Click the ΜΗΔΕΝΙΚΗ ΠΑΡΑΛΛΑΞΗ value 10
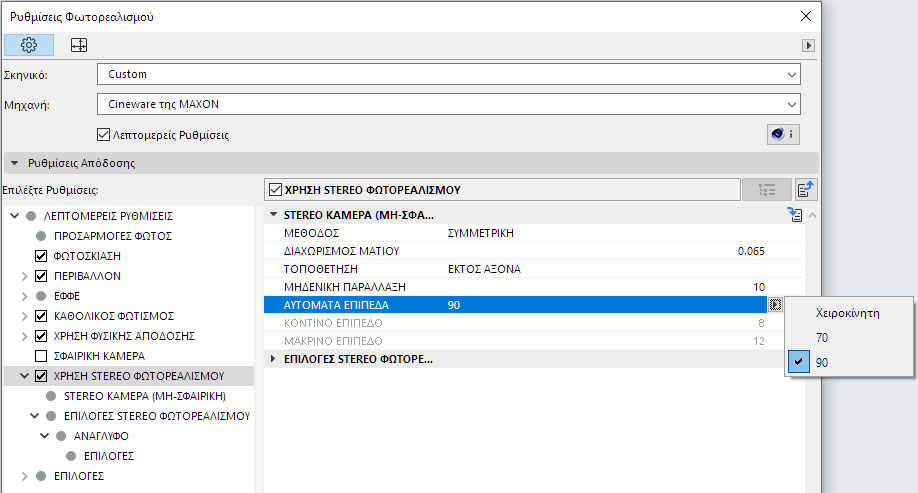The width and height of the screenshot is (918, 493). [759, 287]
